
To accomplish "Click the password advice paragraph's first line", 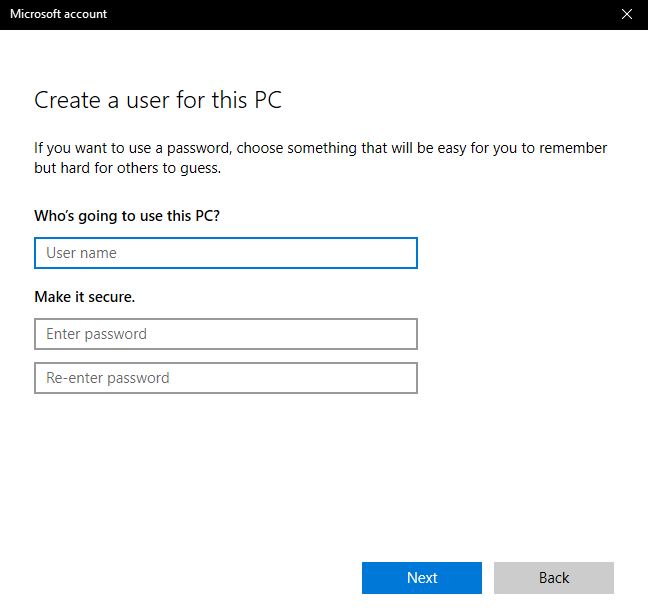I will click(x=320, y=148).
